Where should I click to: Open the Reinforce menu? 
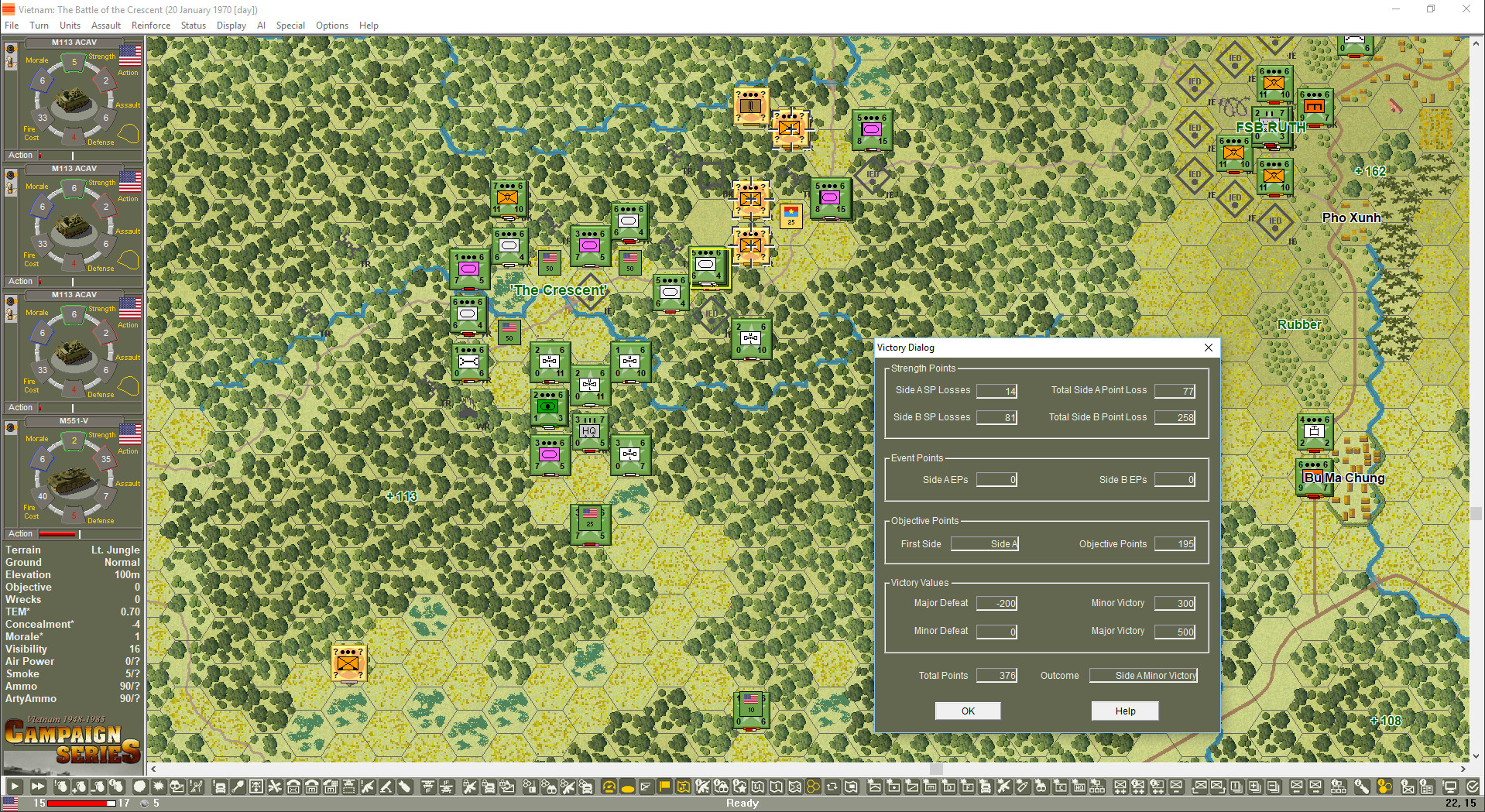[x=151, y=26]
